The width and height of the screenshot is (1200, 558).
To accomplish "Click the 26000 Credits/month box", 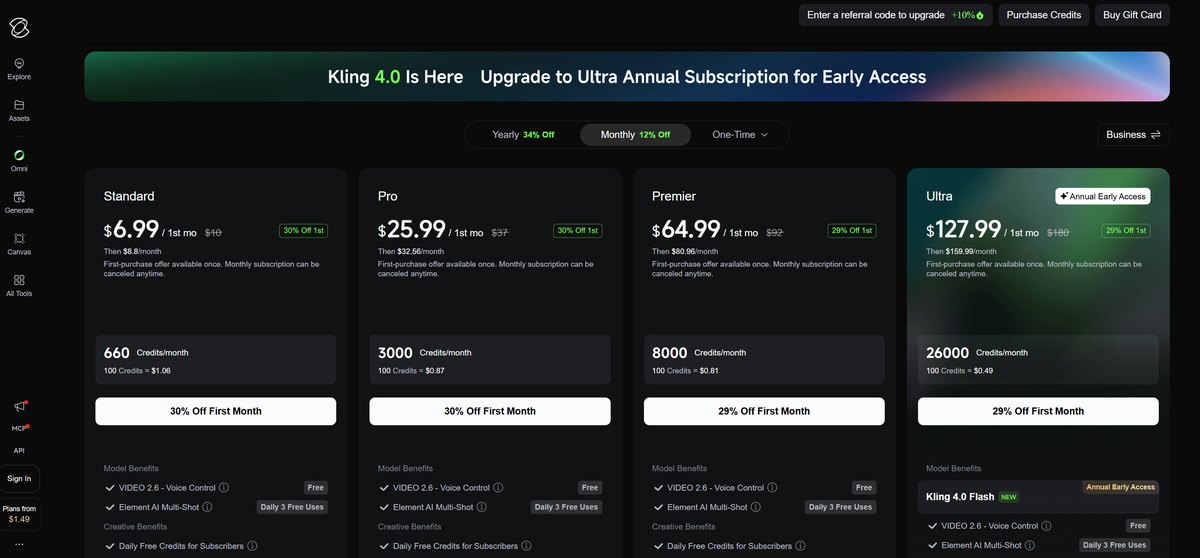I will click(x=1038, y=360).
